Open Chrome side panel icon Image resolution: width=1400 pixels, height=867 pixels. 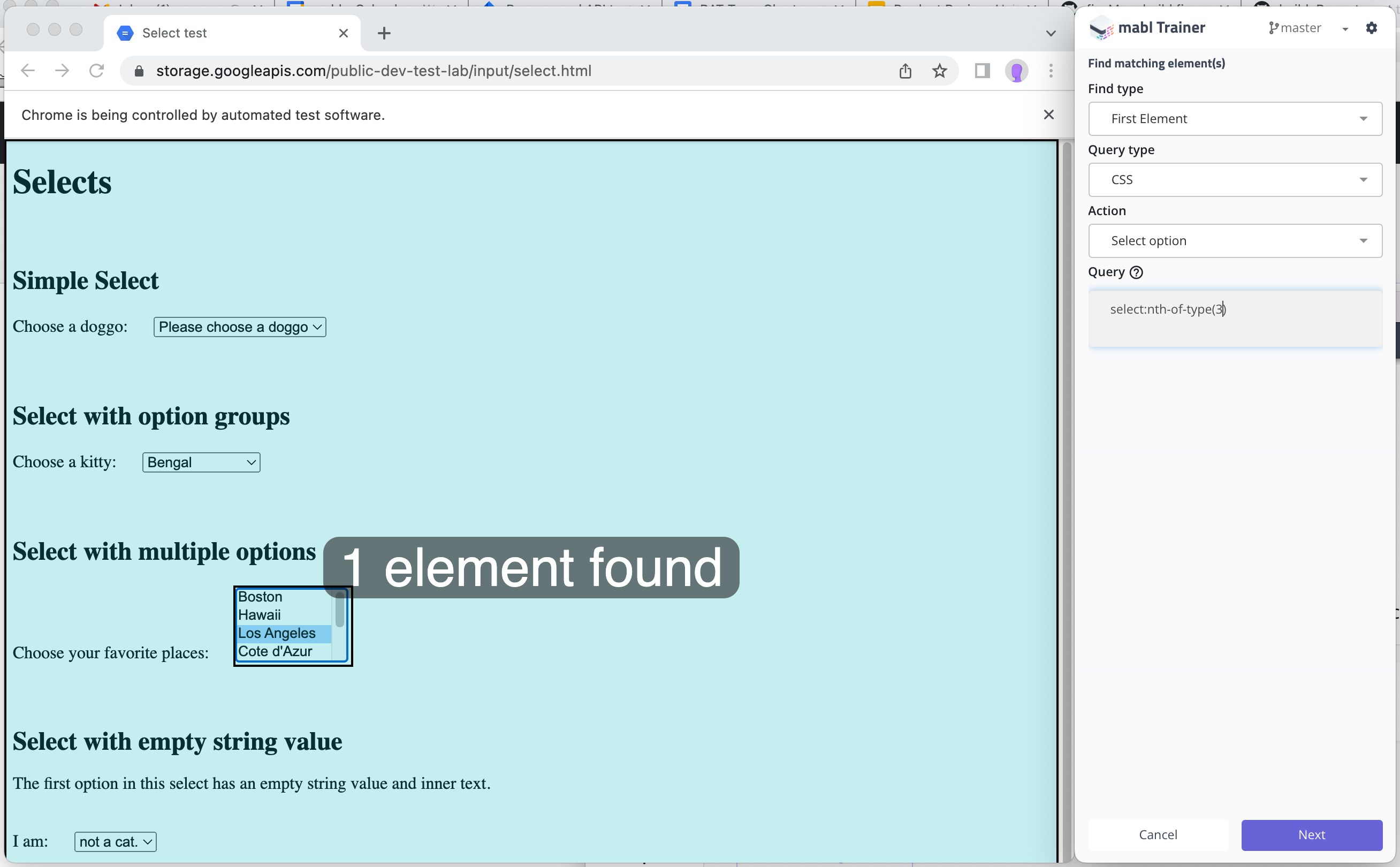point(981,71)
